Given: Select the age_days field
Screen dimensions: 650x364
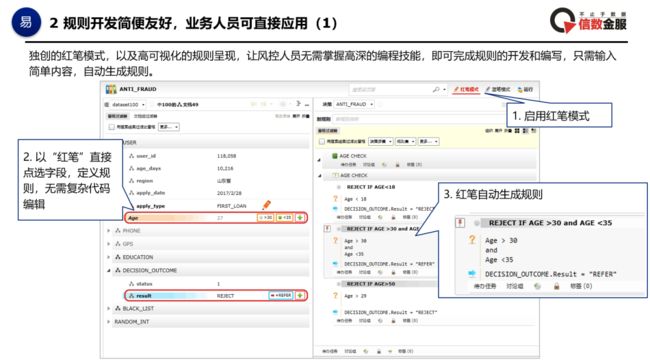Looking at the screenshot, I should [x=148, y=169].
